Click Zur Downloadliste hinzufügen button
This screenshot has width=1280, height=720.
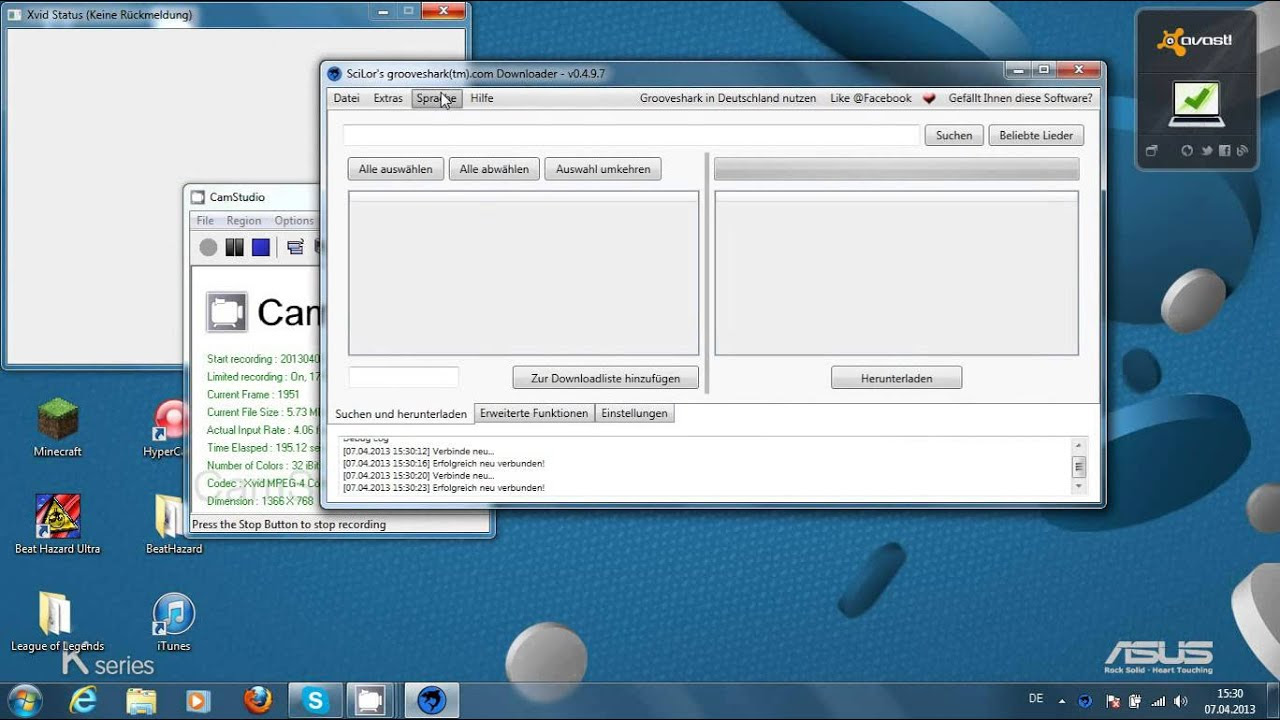coord(606,378)
